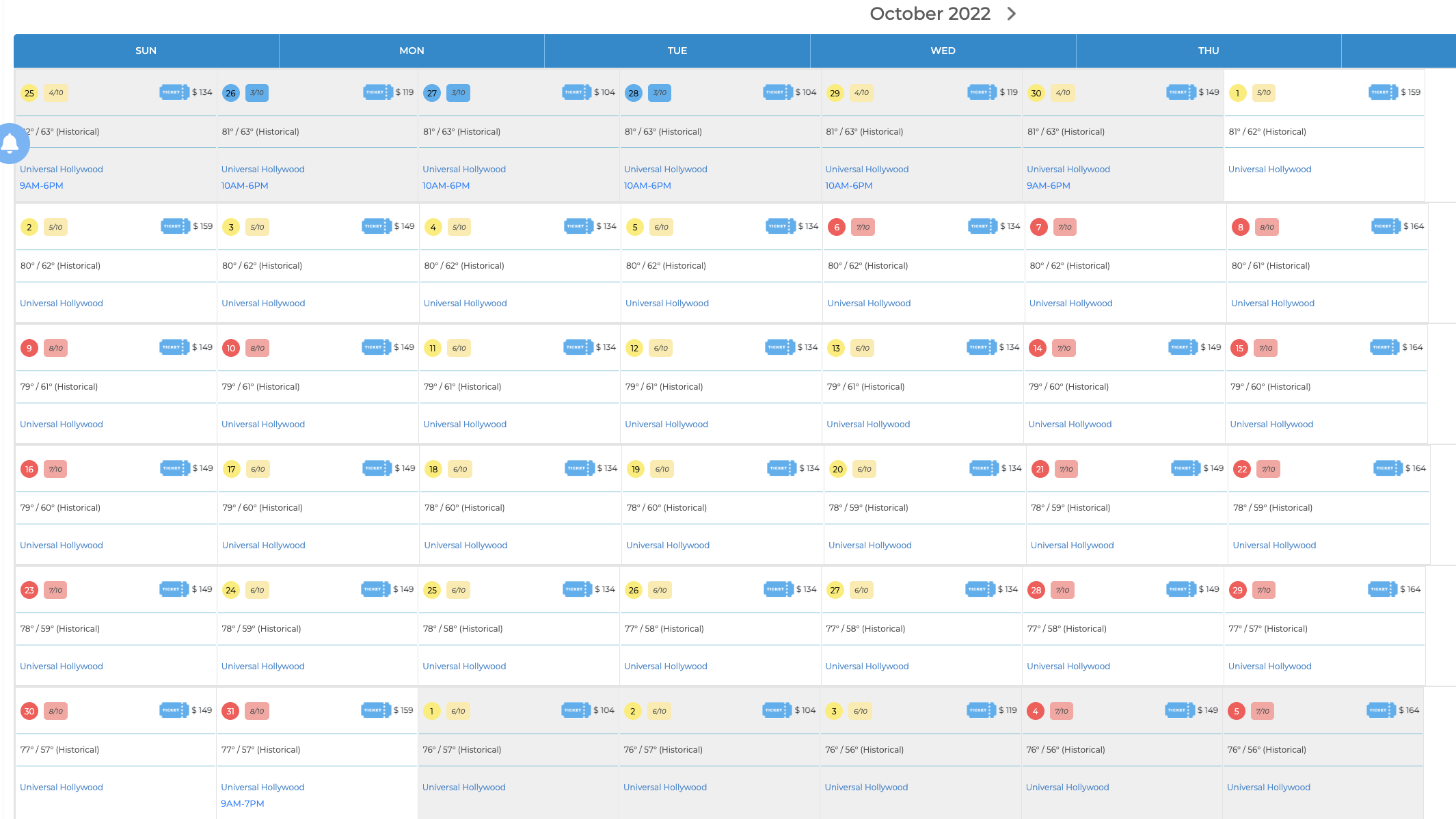Click the 78° / 58° weather on October 25
This screenshot has height=819, width=1456.
[x=463, y=628]
